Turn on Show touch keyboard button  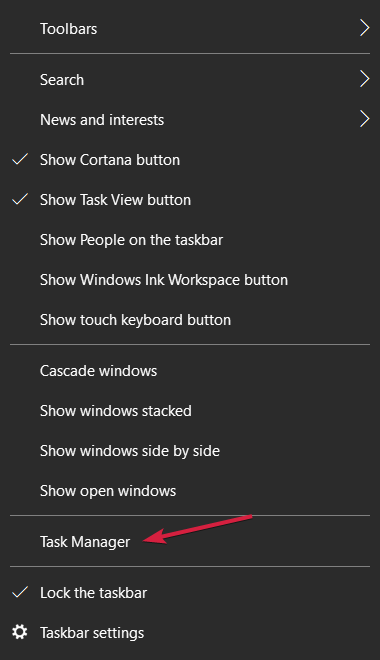190,320
